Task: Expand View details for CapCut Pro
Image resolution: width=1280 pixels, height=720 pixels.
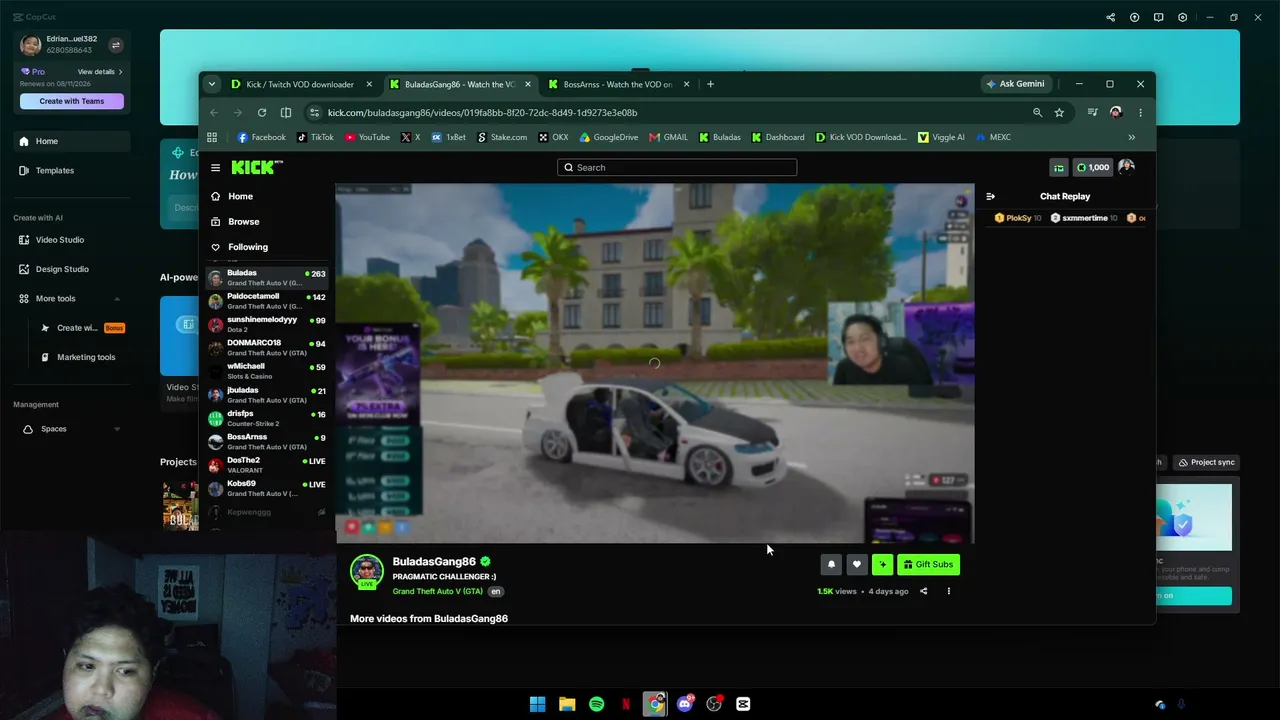Action: pos(100,72)
